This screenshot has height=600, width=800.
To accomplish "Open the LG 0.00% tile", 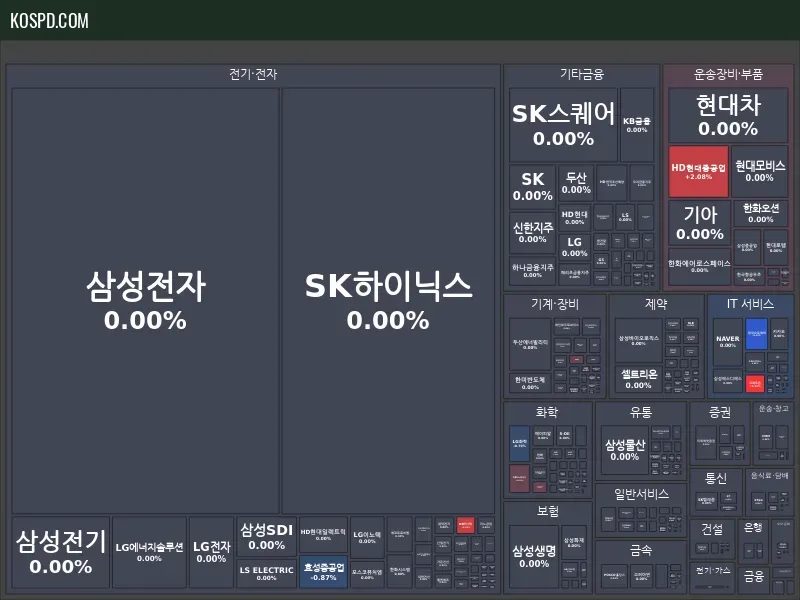I will tap(574, 247).
